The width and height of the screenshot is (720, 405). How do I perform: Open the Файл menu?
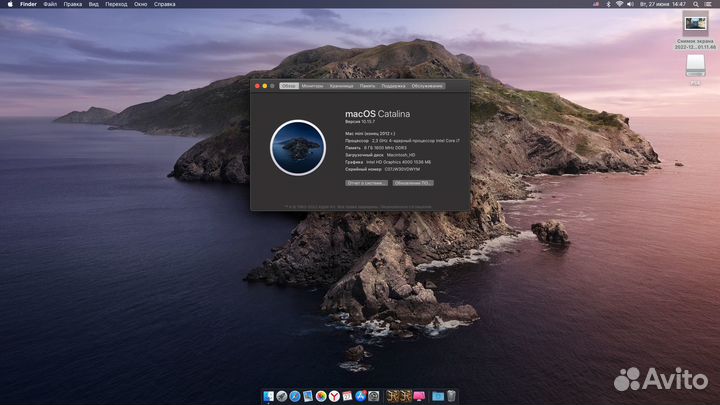50,4
